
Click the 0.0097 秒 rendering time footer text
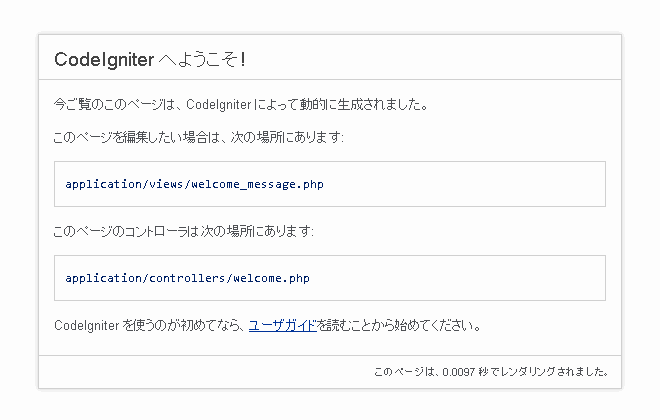491,372
